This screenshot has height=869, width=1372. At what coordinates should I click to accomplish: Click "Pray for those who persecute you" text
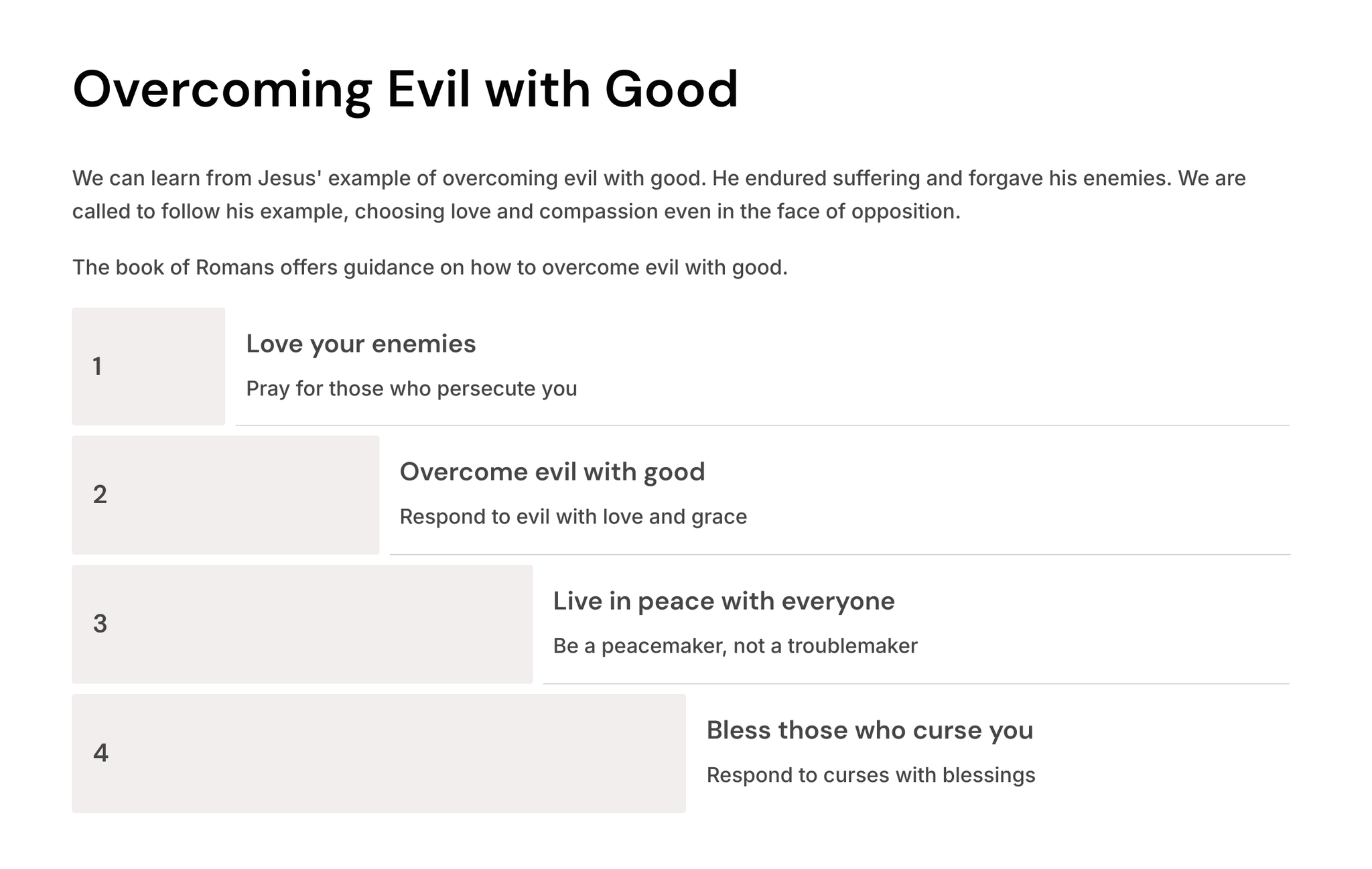tap(411, 389)
